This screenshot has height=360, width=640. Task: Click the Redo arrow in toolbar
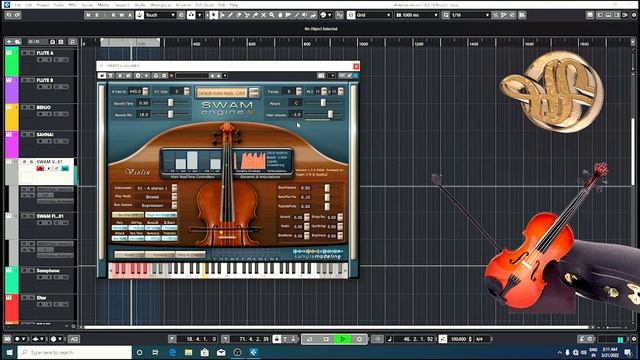tap(17, 15)
